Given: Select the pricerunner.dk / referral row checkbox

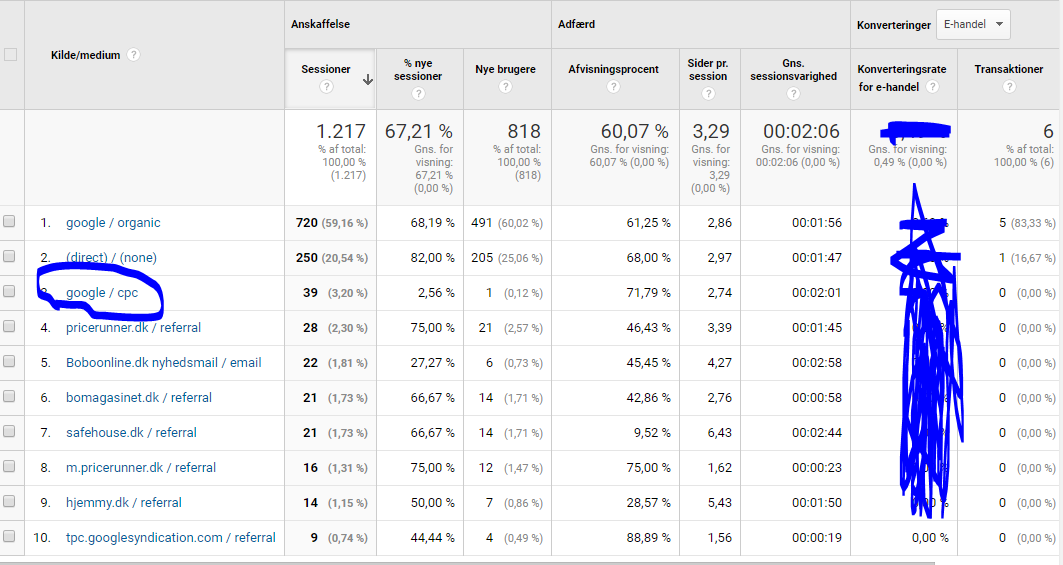Looking at the screenshot, I should coord(10,327).
